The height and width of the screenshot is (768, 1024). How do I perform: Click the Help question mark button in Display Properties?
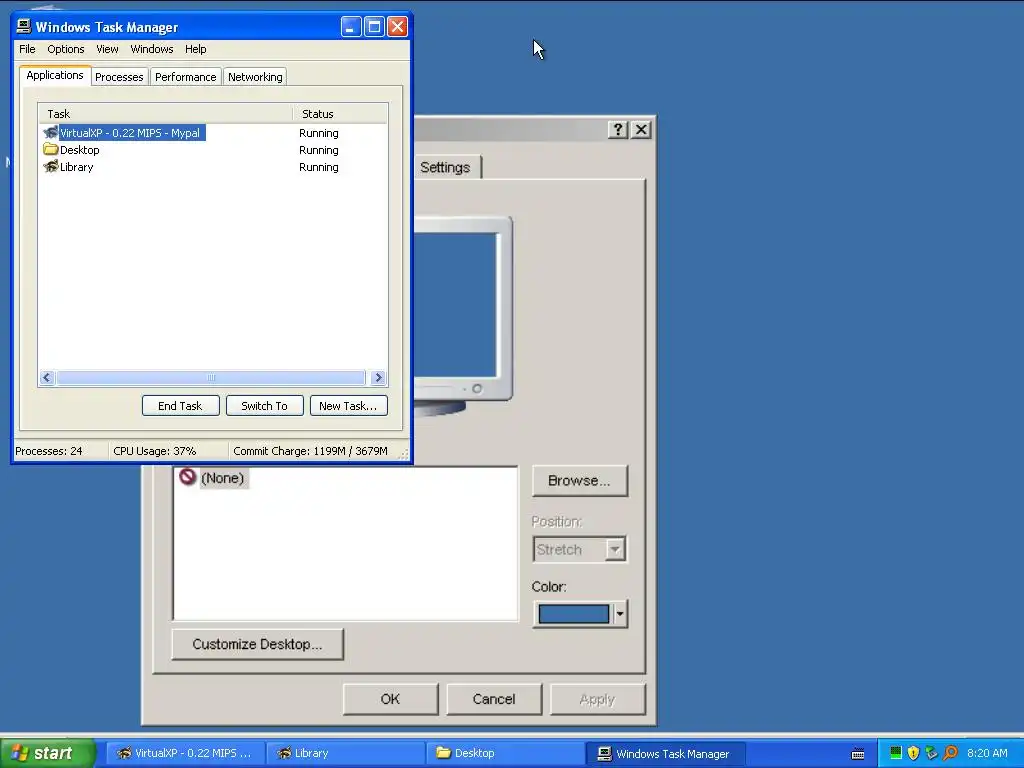[617, 129]
